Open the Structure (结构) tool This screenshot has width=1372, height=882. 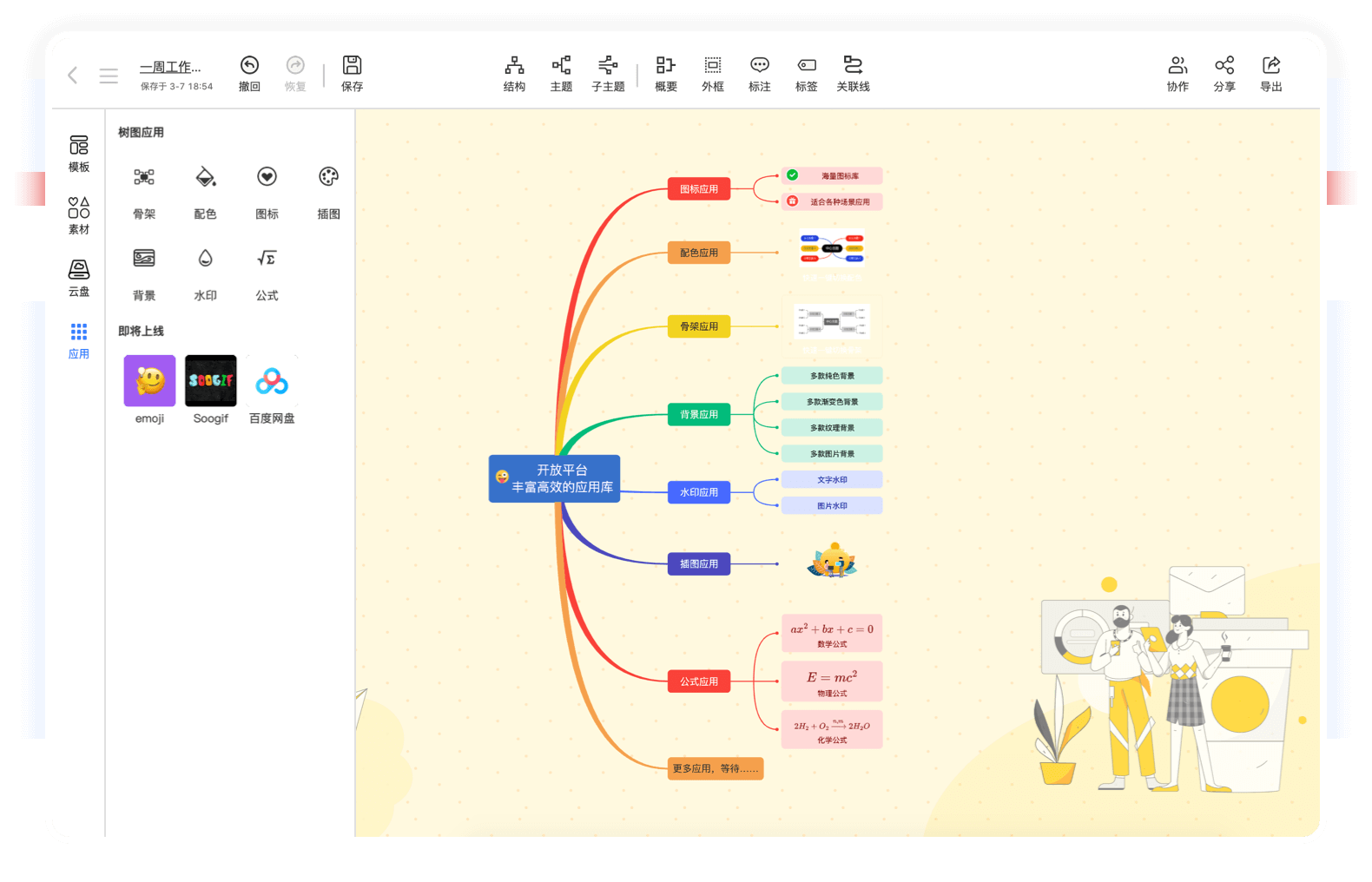514,66
